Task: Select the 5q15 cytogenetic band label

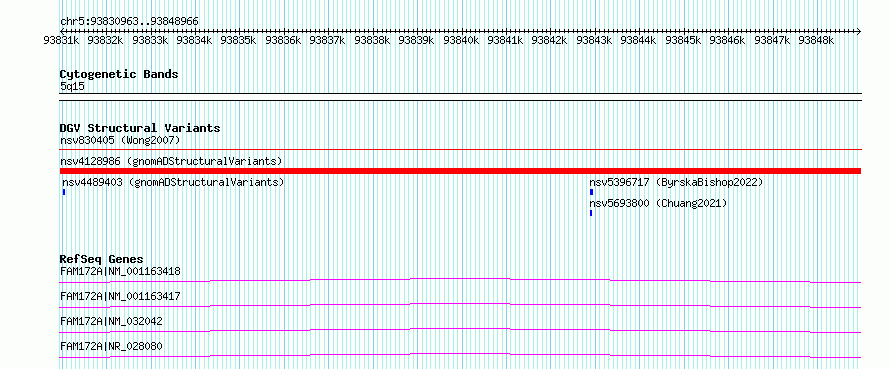Action: point(73,86)
